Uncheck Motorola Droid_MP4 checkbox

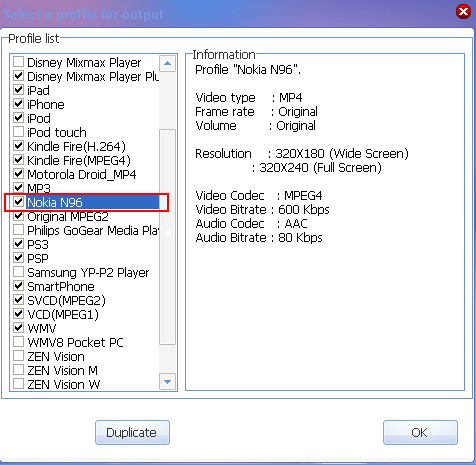(18, 174)
